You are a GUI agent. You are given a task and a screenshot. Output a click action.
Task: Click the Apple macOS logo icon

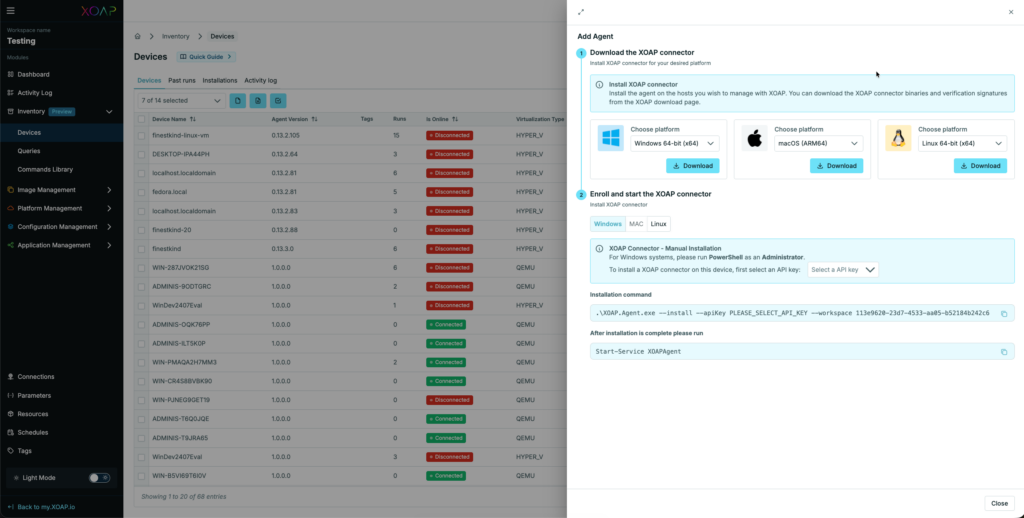click(x=755, y=139)
